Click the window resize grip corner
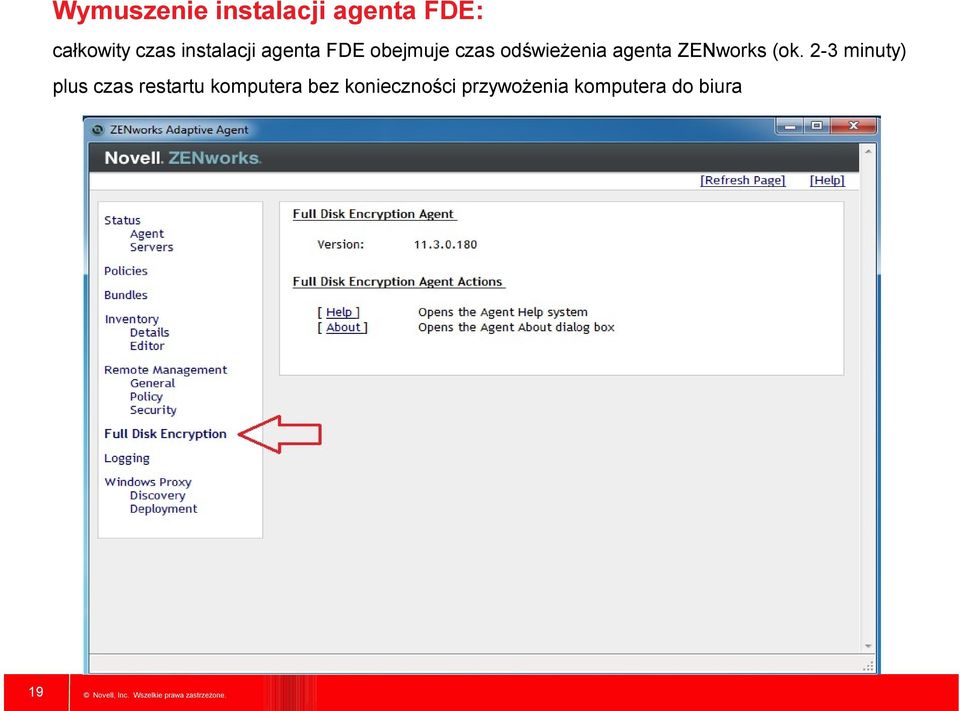This screenshot has height=711, width=960. tap(868, 665)
